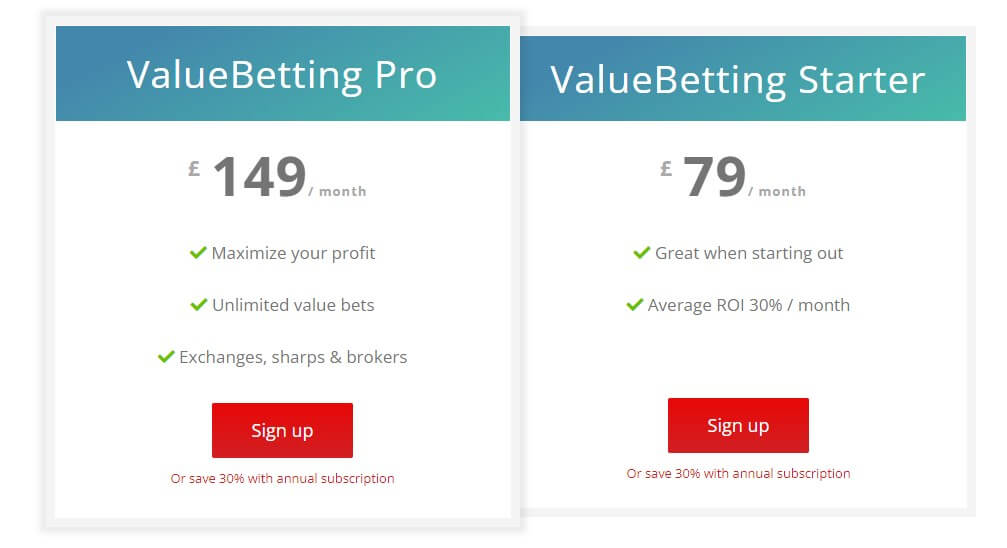Image resolution: width=1007 pixels, height=548 pixels.
Task: Click the 79 price figure
Action: tap(714, 177)
